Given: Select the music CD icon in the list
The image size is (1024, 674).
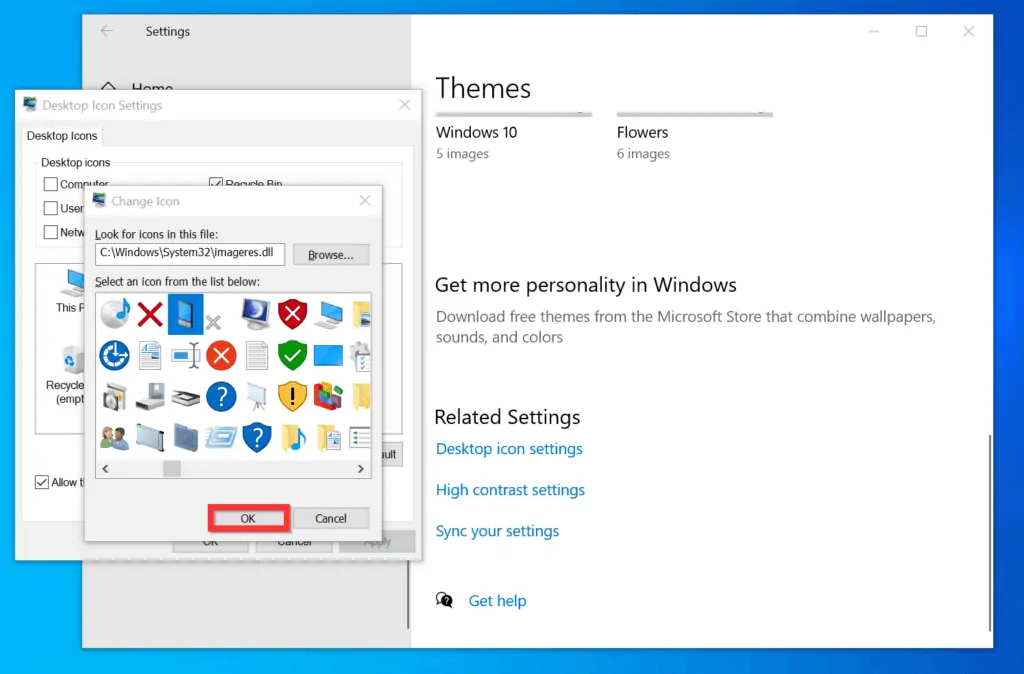Looking at the screenshot, I should (114, 314).
